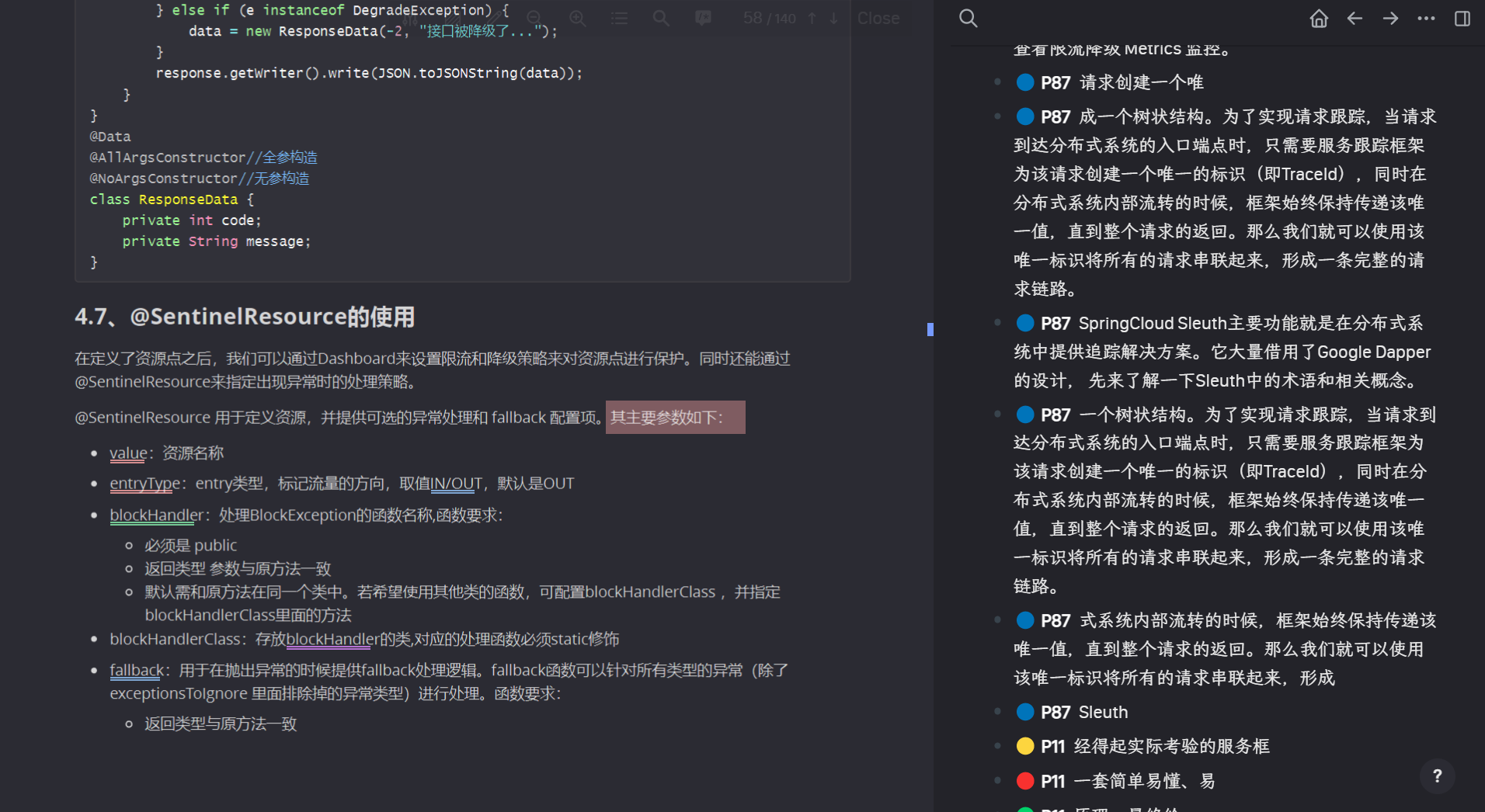
Task: Click 'P87' label before '请求创建一个唯'
Action: tap(1055, 82)
